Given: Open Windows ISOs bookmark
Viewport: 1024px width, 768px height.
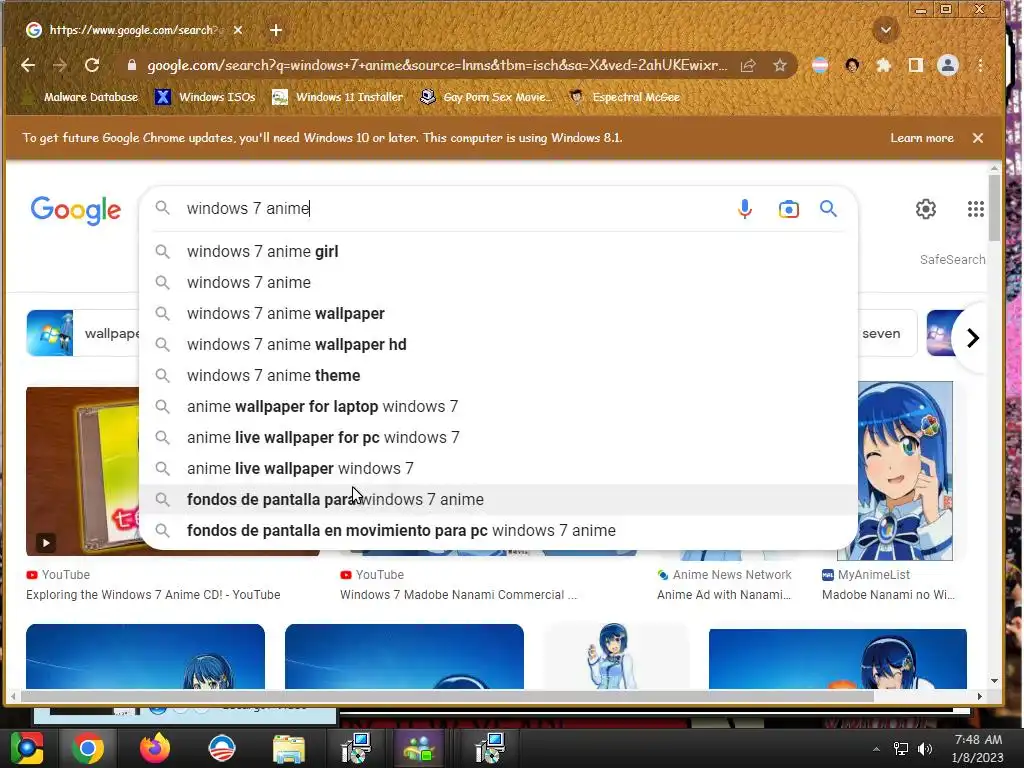Looking at the screenshot, I should click(205, 97).
